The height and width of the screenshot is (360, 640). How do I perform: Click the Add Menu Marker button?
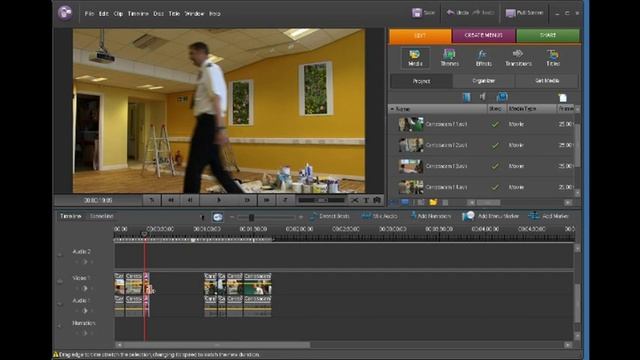coord(490,216)
